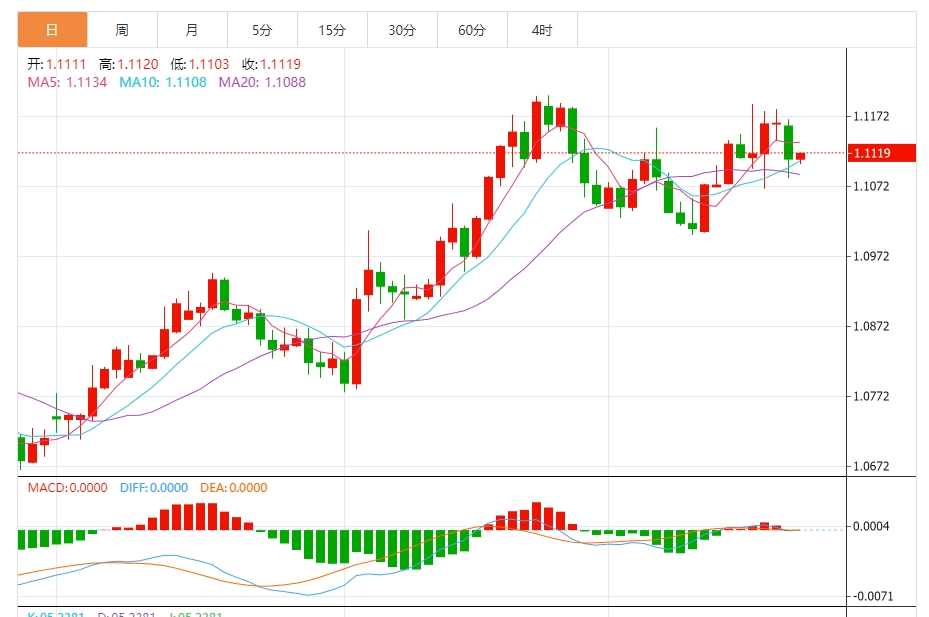The height and width of the screenshot is (617, 929).
Task: Open the 60分 timeframe tab
Action: 472,30
